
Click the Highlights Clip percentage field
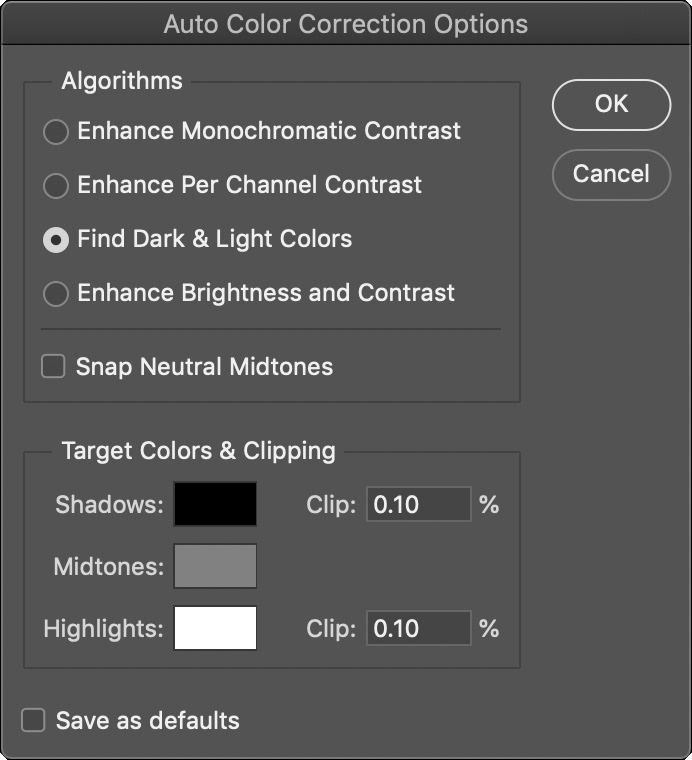pyautogui.click(x=417, y=629)
